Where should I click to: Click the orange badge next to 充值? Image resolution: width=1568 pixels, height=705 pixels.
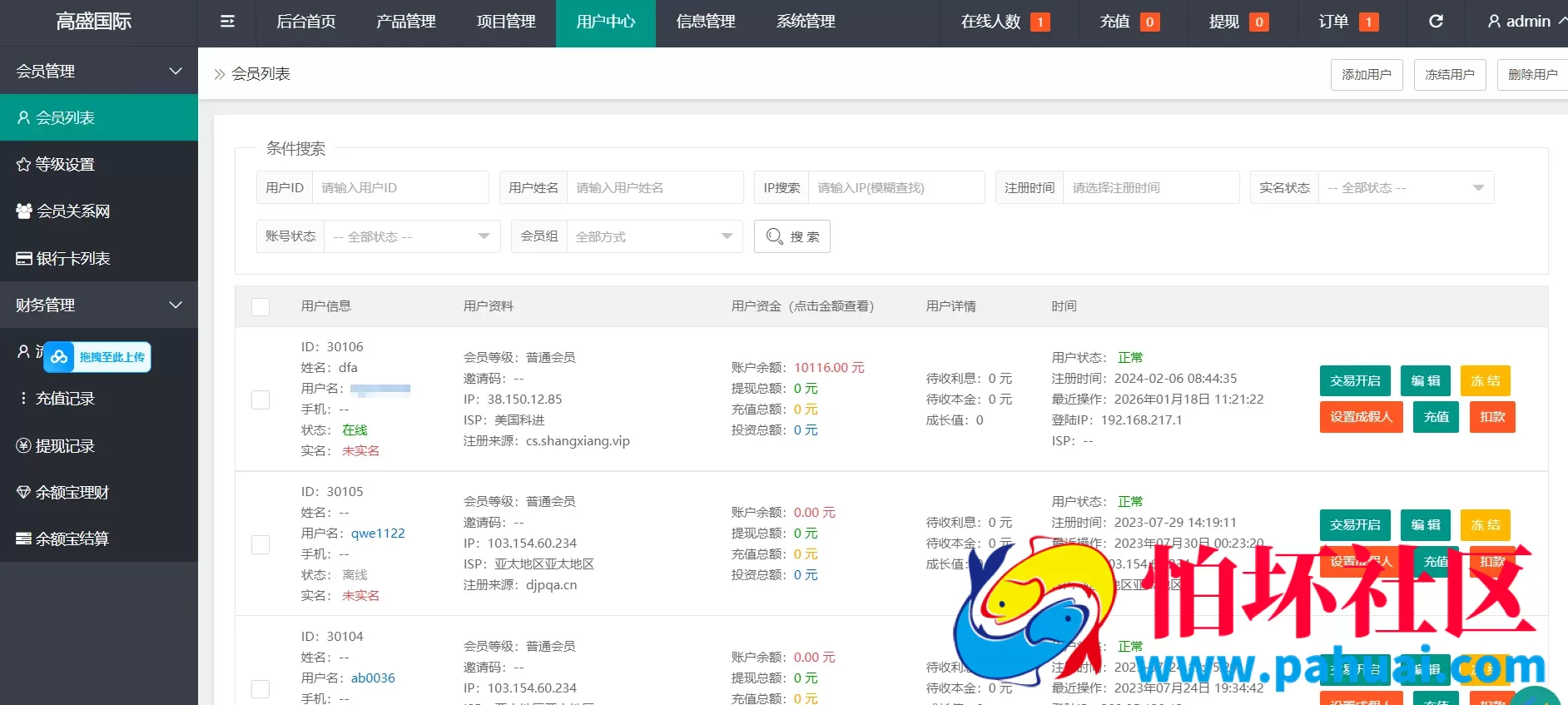pos(1149,22)
